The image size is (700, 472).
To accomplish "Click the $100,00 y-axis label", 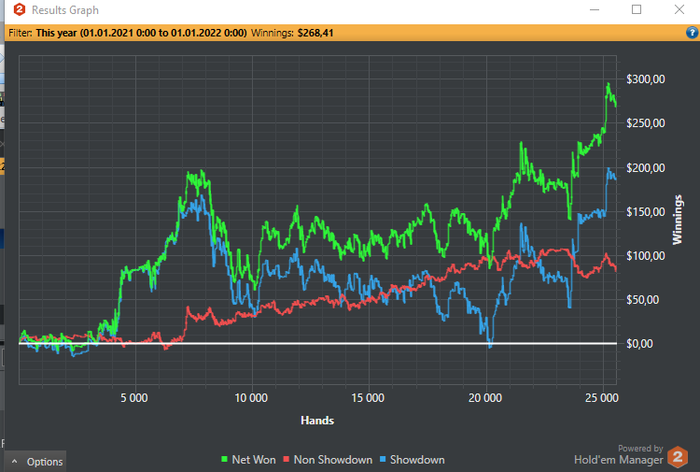I will (646, 255).
